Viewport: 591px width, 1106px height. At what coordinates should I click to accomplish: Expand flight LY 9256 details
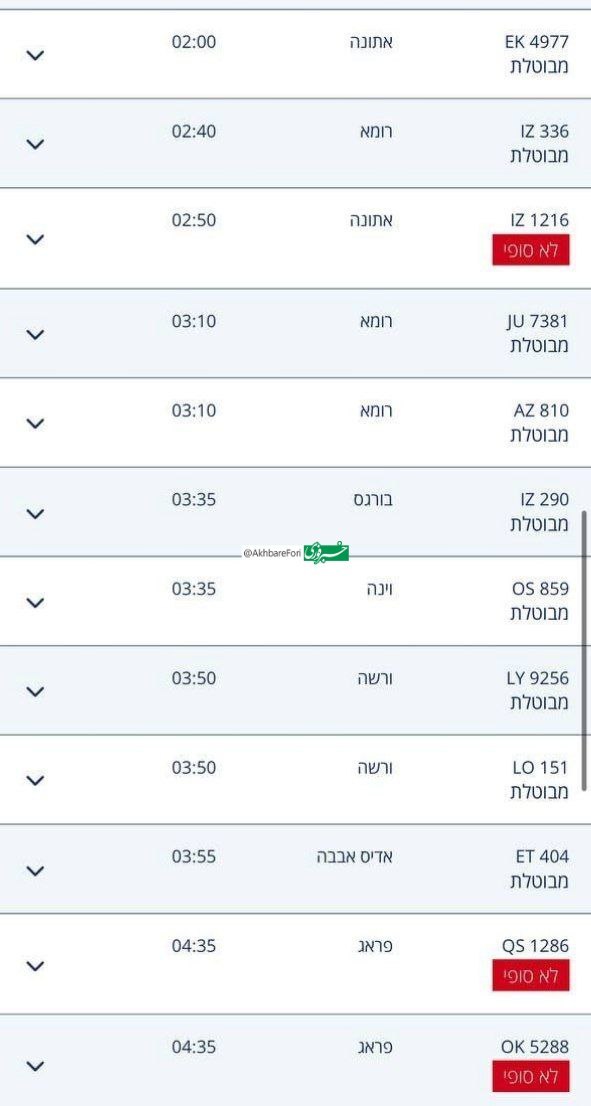[35, 691]
